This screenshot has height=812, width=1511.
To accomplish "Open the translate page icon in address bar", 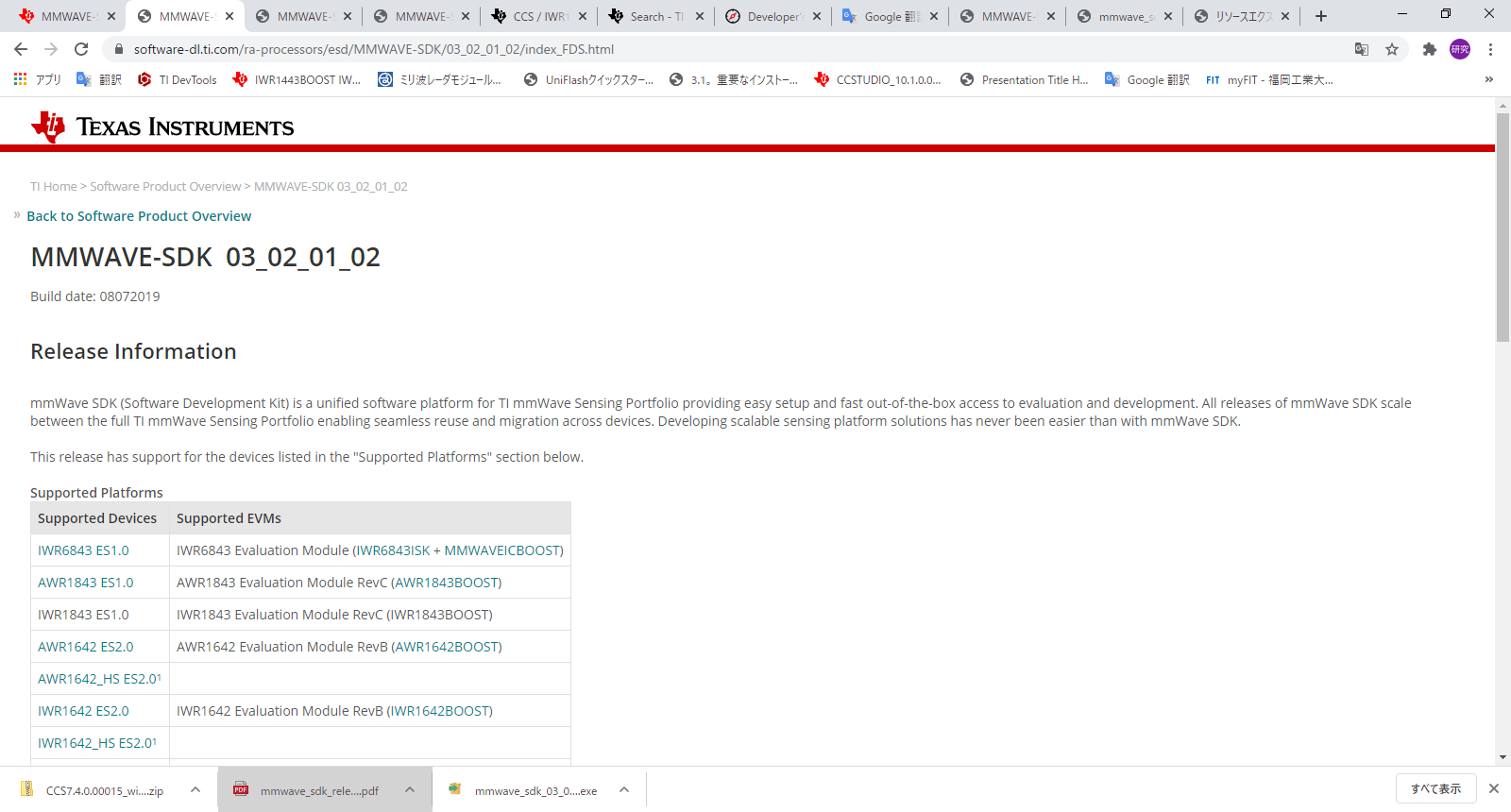I will coord(1362,49).
